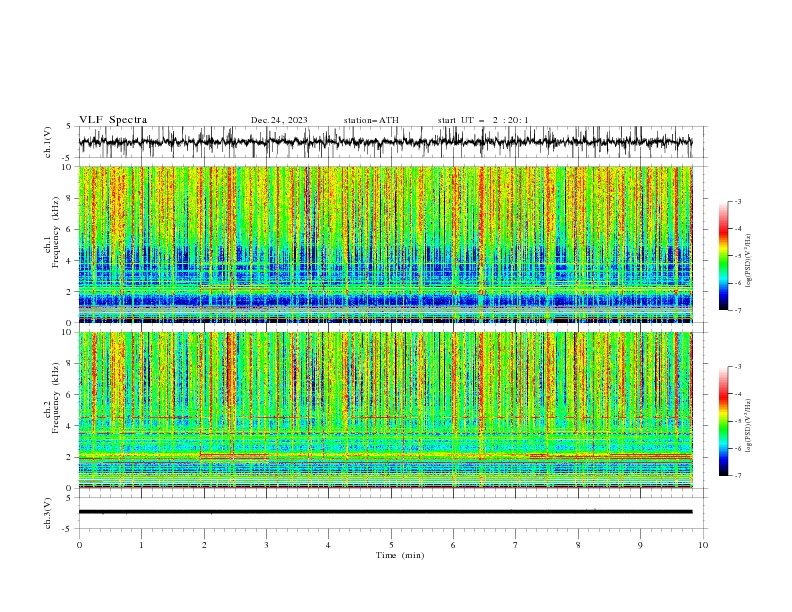
Task: Click x-axis tick label "1"
Action: 141,545
